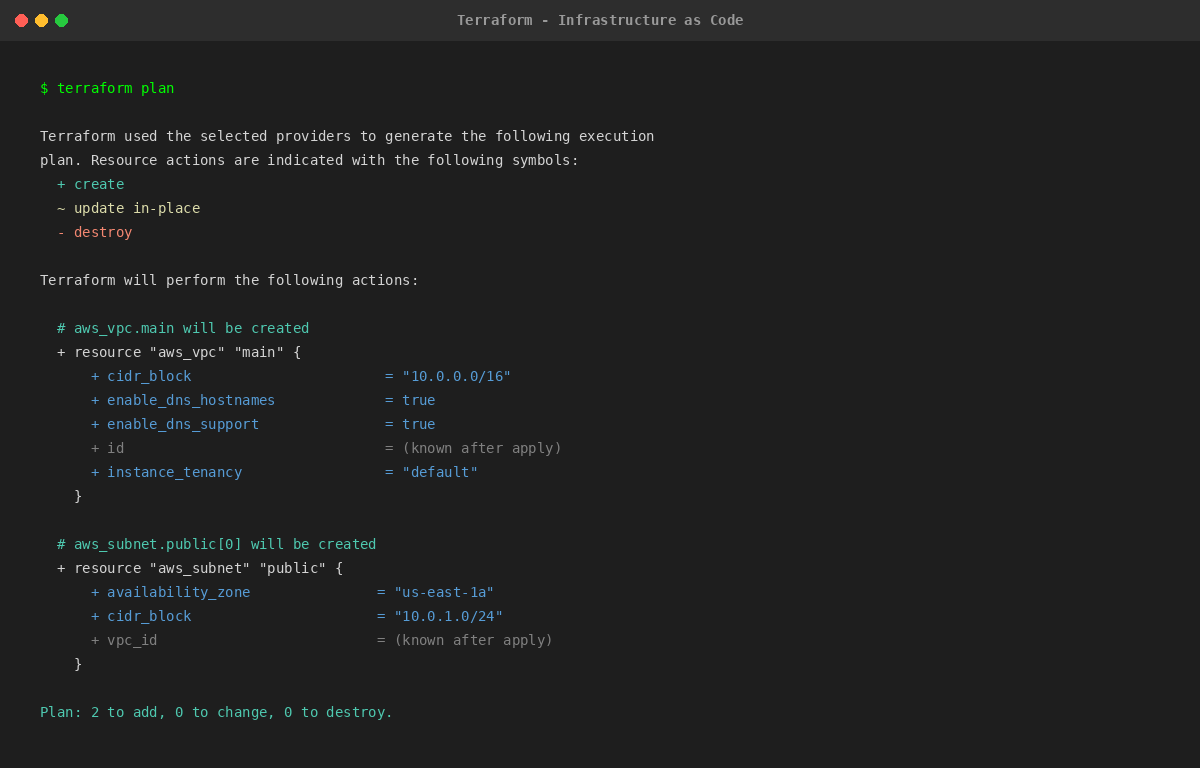
Task: Select the enable_dns_support true value
Action: click(420, 423)
